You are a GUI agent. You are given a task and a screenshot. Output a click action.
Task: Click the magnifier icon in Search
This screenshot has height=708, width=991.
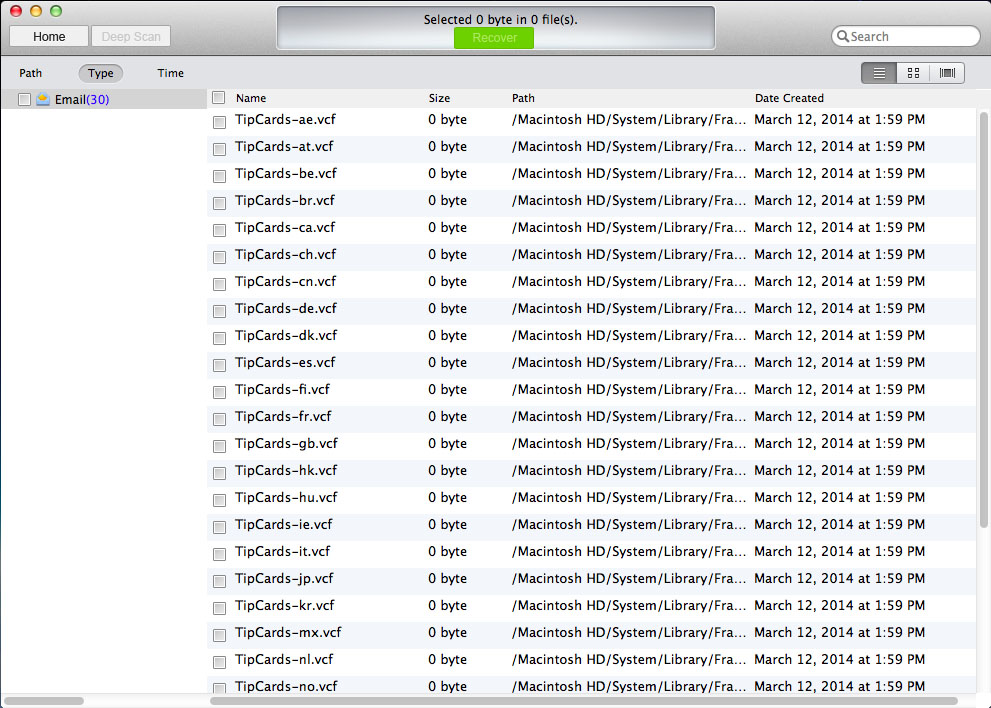pyautogui.click(x=842, y=37)
